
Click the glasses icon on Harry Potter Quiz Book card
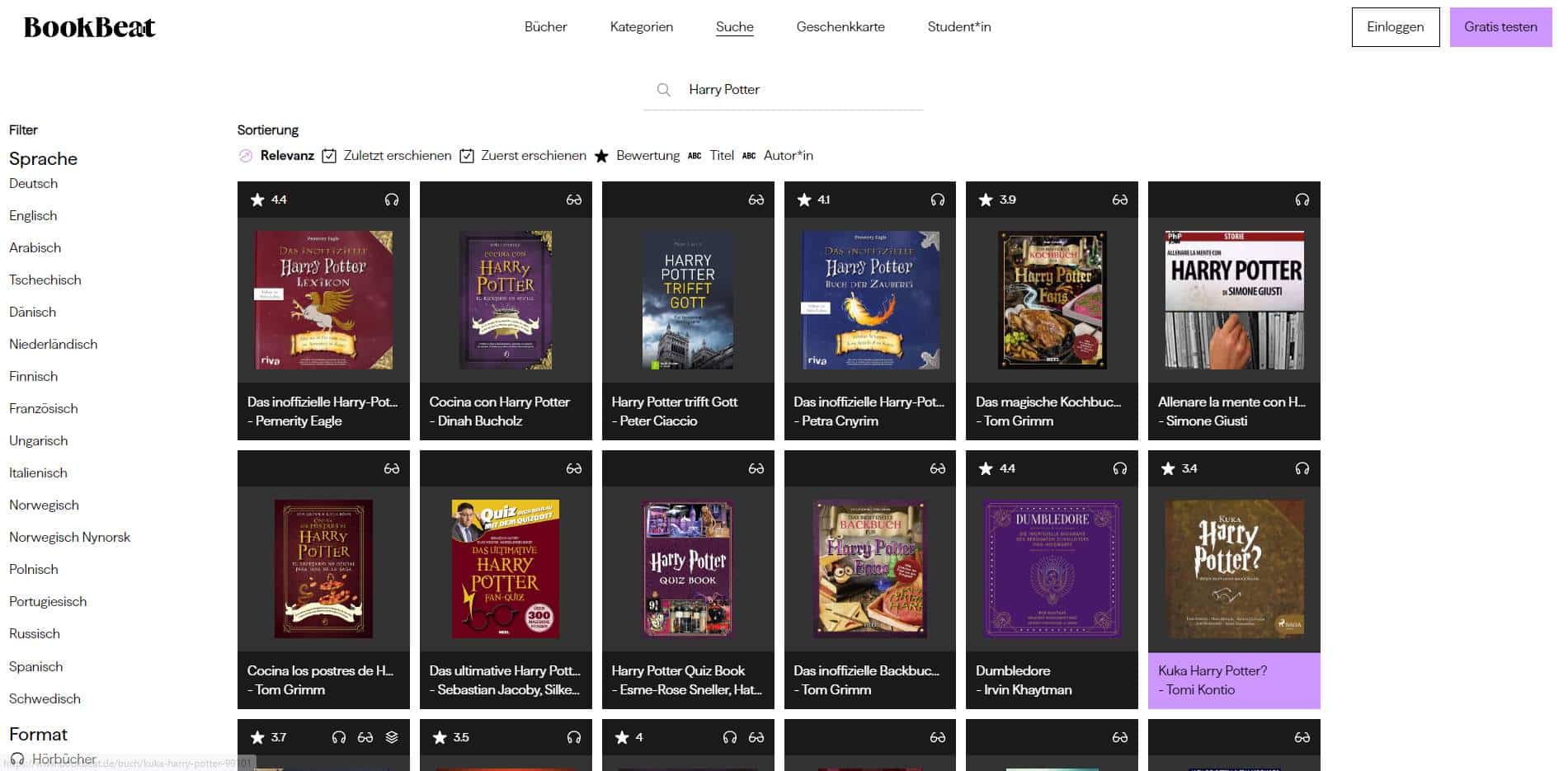pos(756,468)
